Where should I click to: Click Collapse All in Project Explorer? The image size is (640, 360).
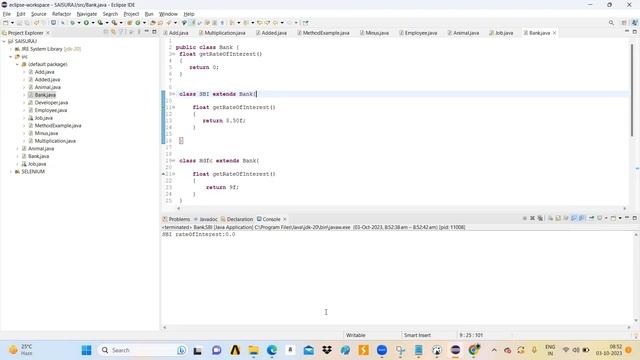(106, 32)
